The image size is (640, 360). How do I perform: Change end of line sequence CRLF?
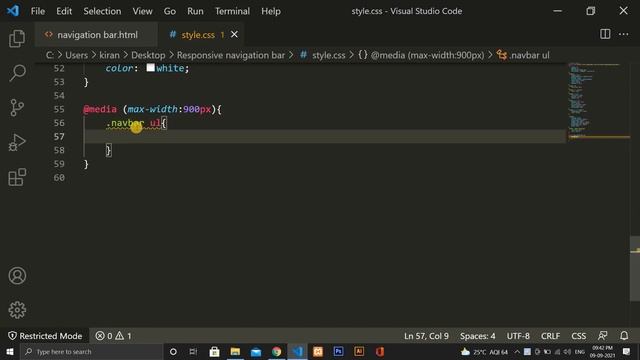pyautogui.click(x=550, y=336)
